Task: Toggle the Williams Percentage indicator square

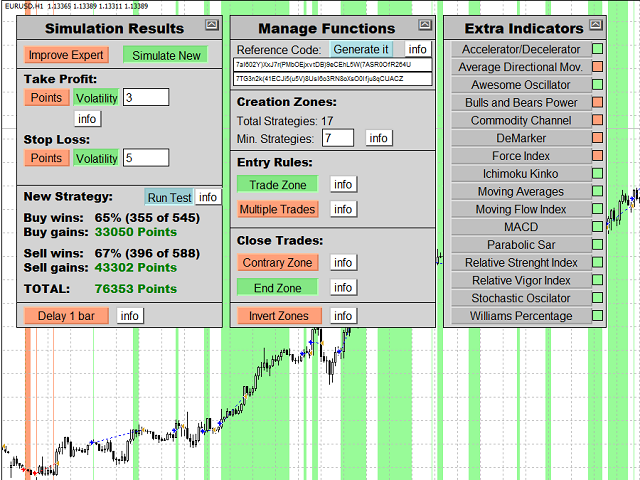Action: coord(597,316)
